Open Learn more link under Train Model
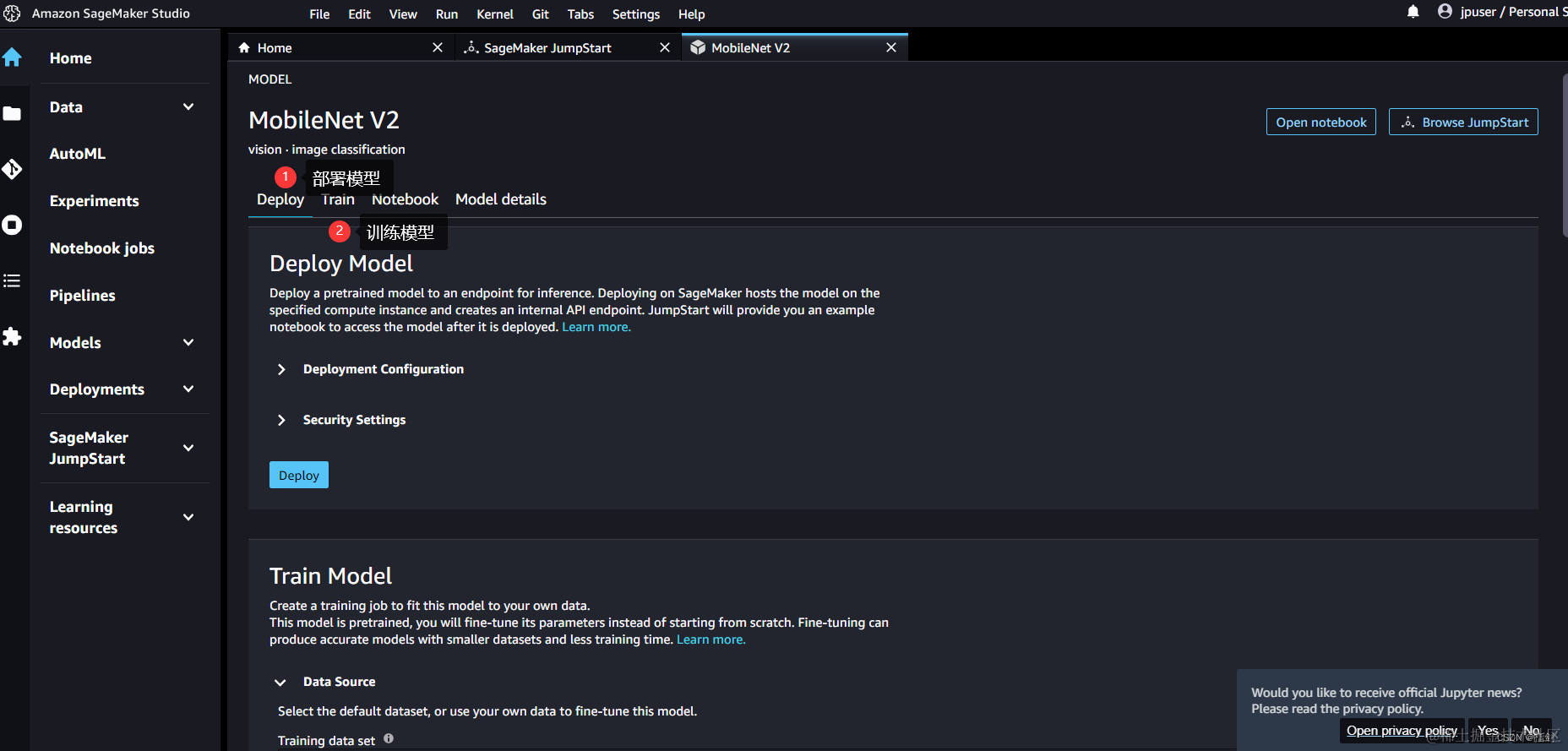The image size is (1568, 751). (711, 639)
